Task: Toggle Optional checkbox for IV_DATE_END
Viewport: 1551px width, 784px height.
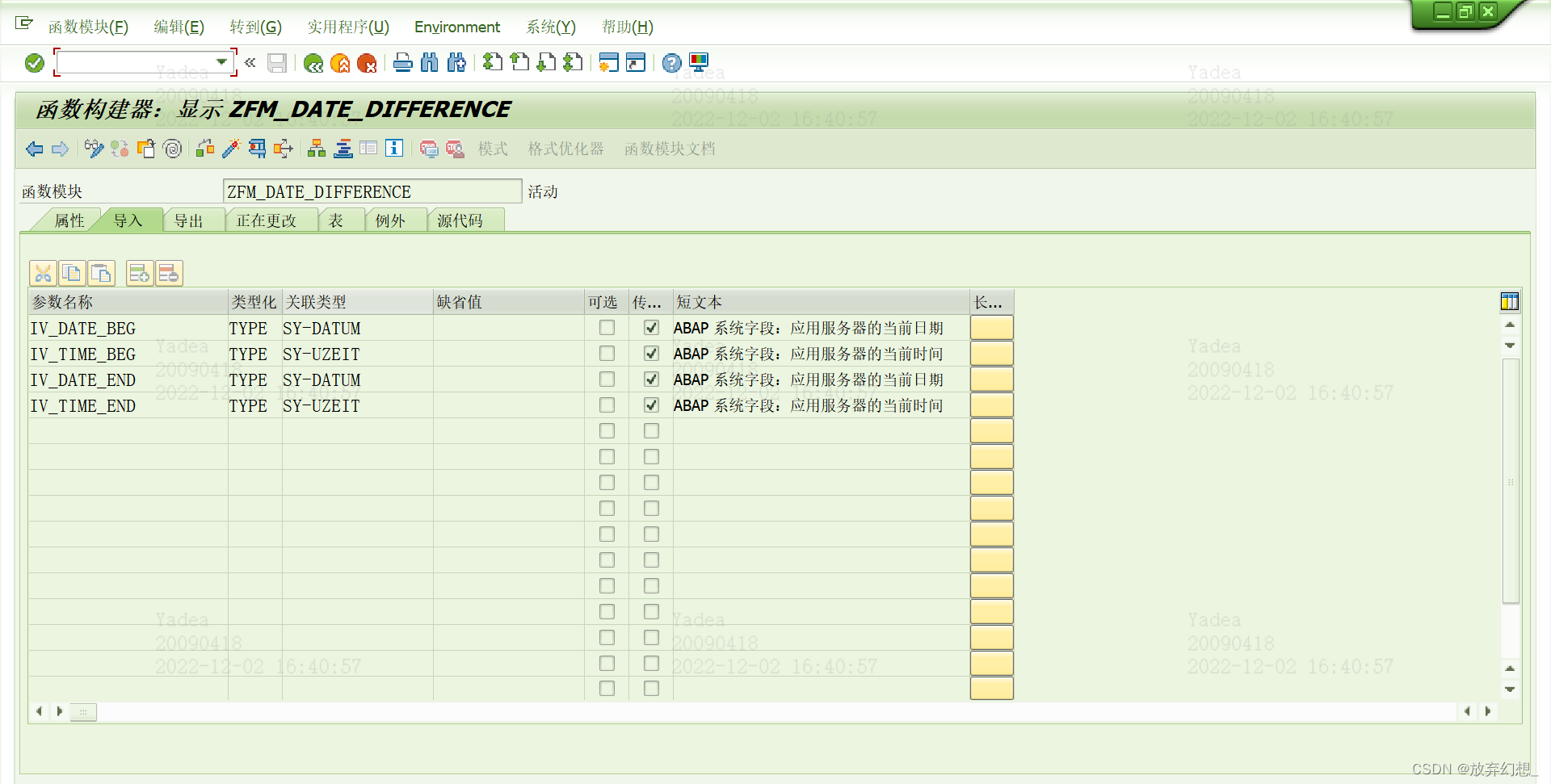Action: (607, 379)
